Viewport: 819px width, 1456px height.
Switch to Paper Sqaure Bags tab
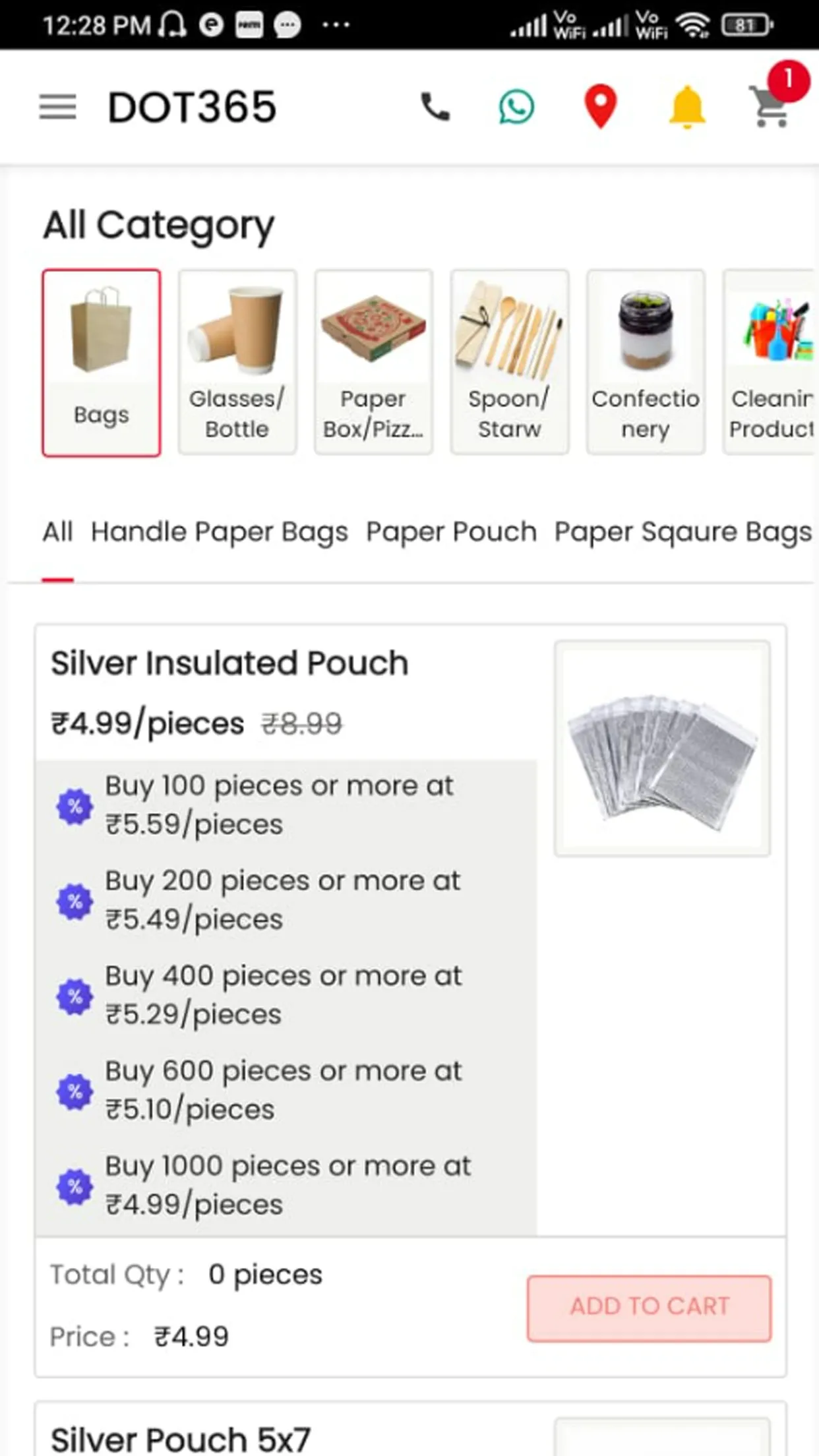683,531
